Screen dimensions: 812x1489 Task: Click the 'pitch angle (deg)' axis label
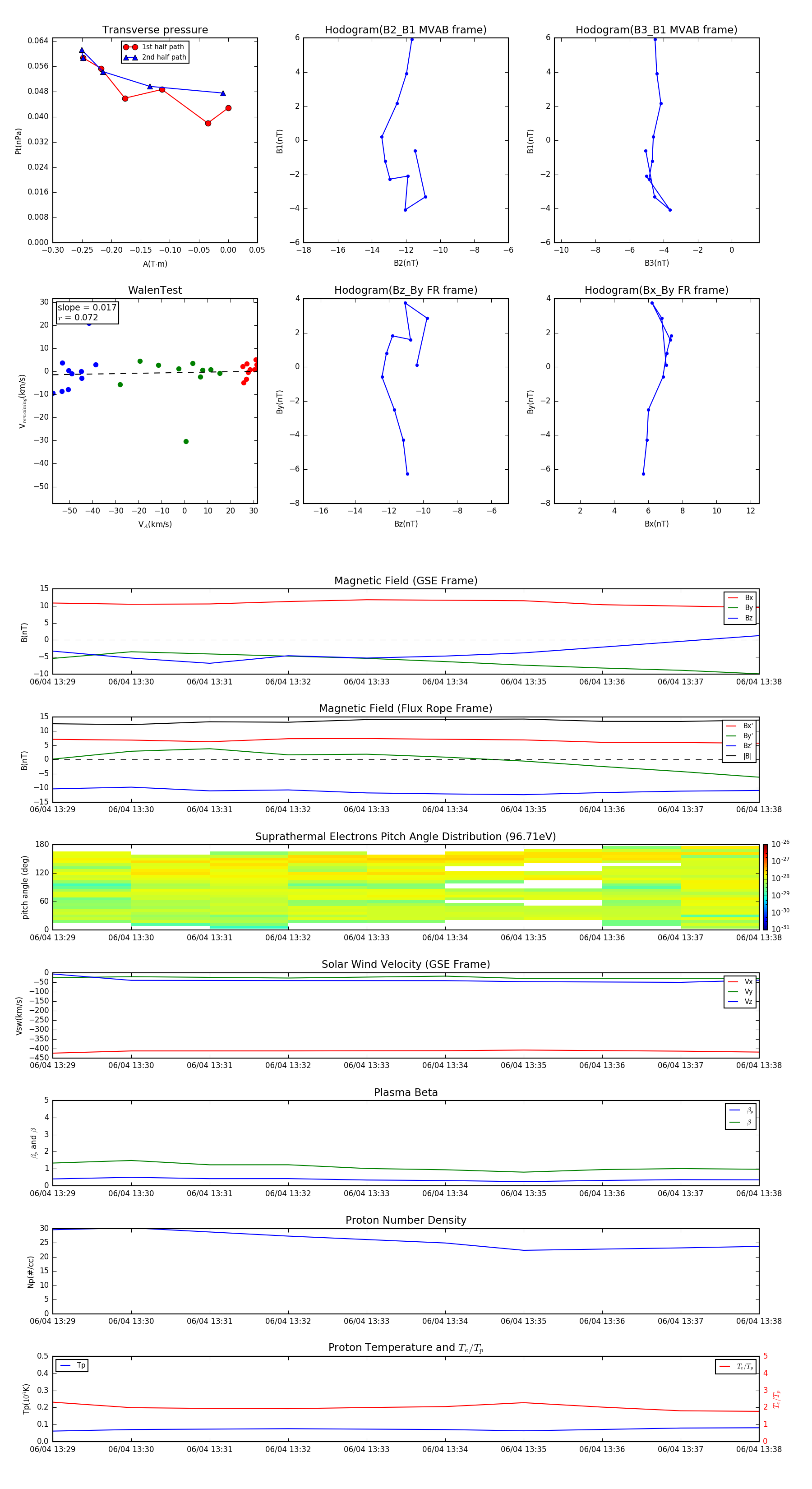25,887
